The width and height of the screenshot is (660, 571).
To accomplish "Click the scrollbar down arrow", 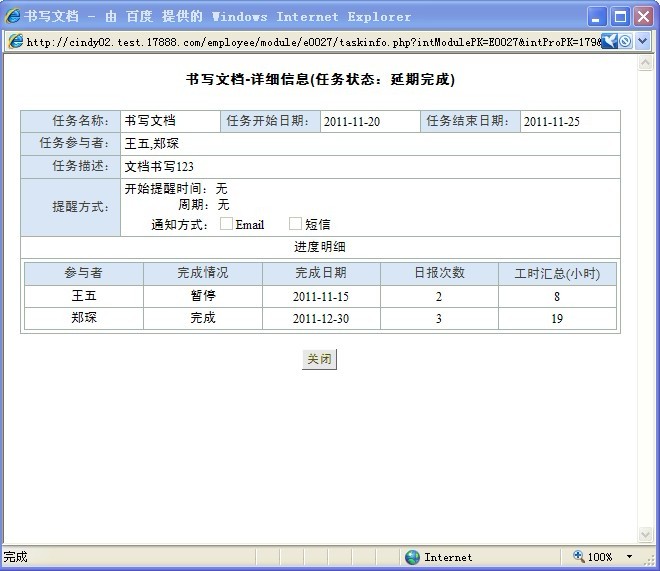I will pos(645,535).
